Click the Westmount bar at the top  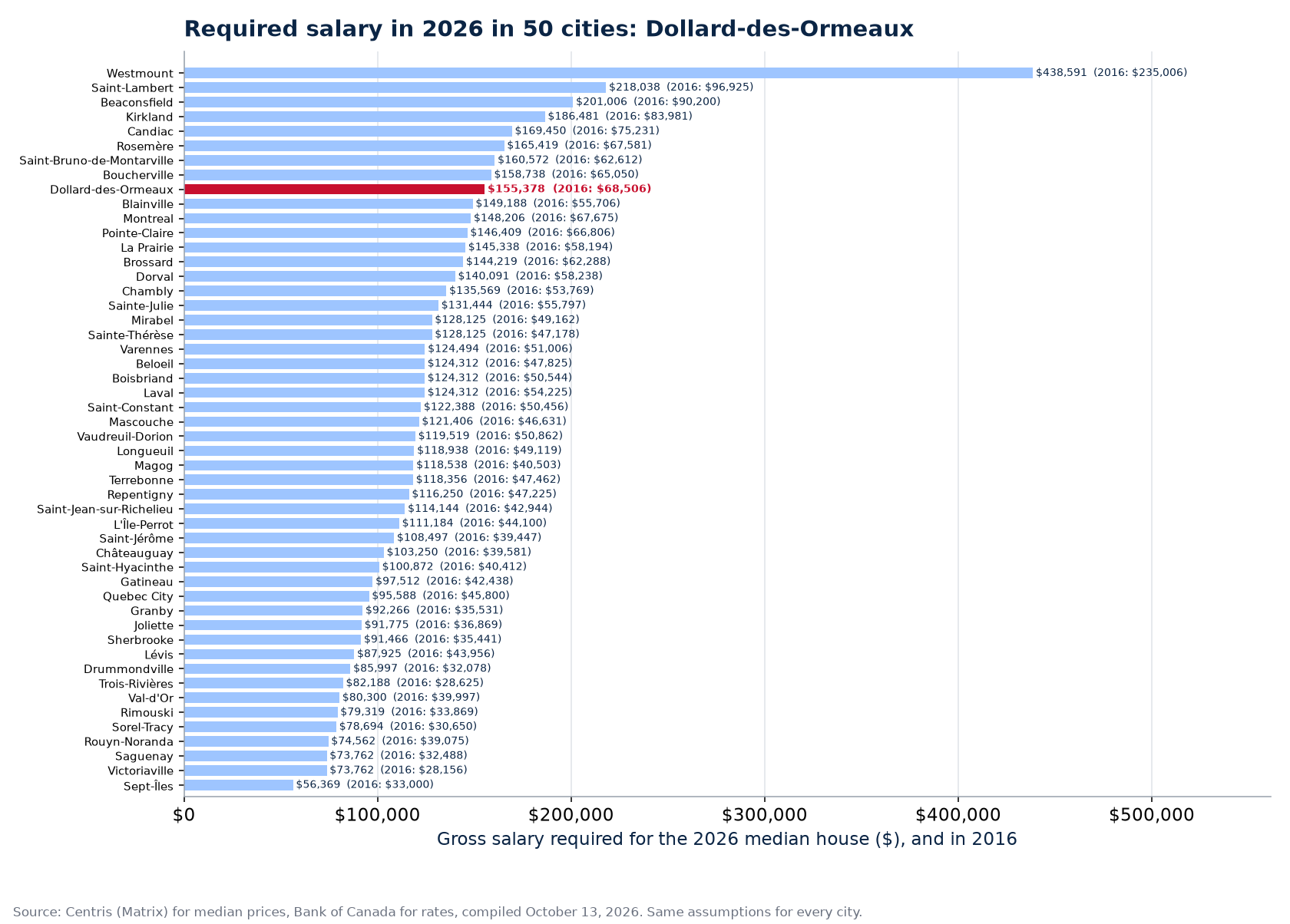coord(608,73)
